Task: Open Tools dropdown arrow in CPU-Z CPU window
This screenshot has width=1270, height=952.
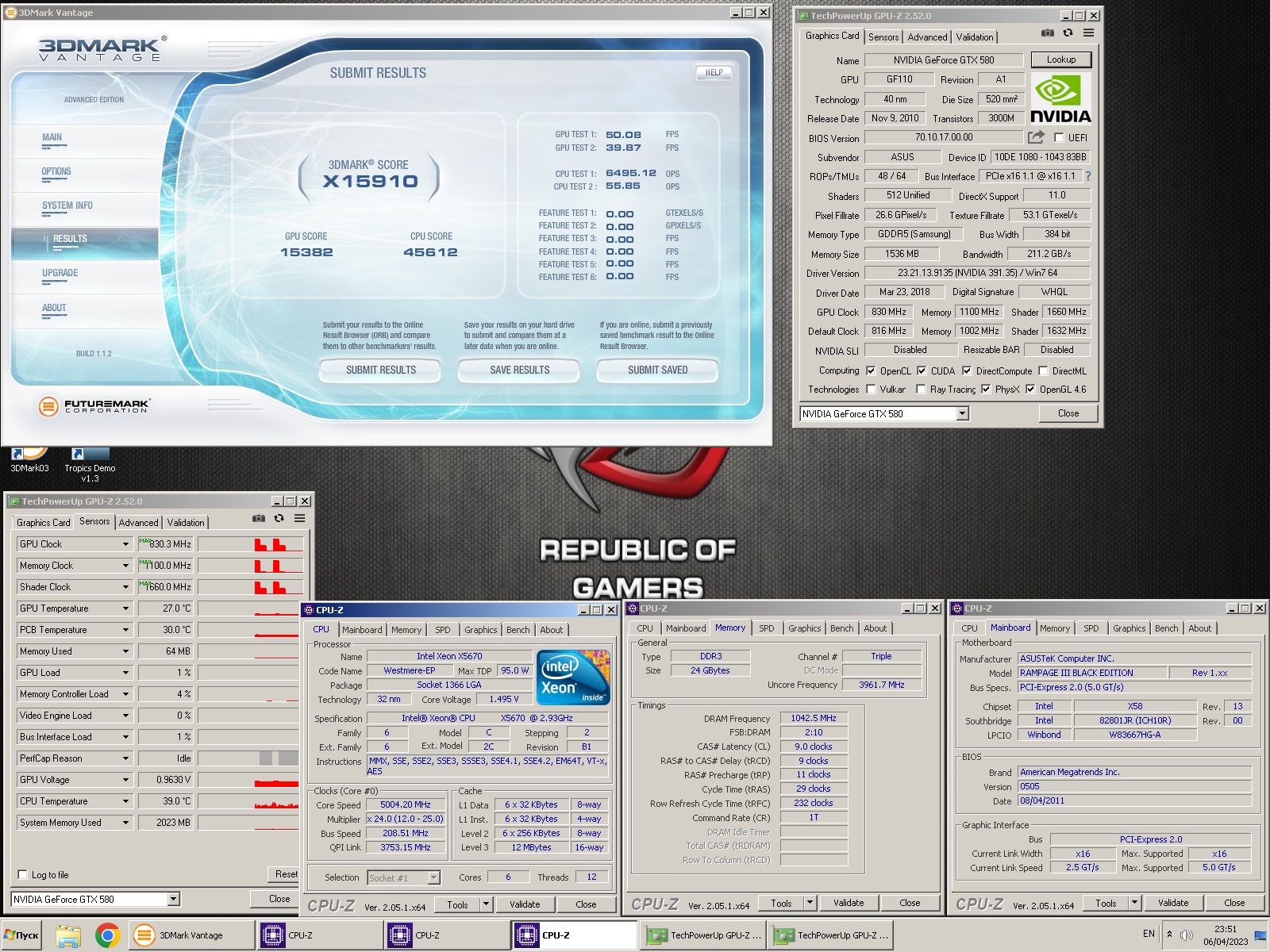Action: (487, 904)
